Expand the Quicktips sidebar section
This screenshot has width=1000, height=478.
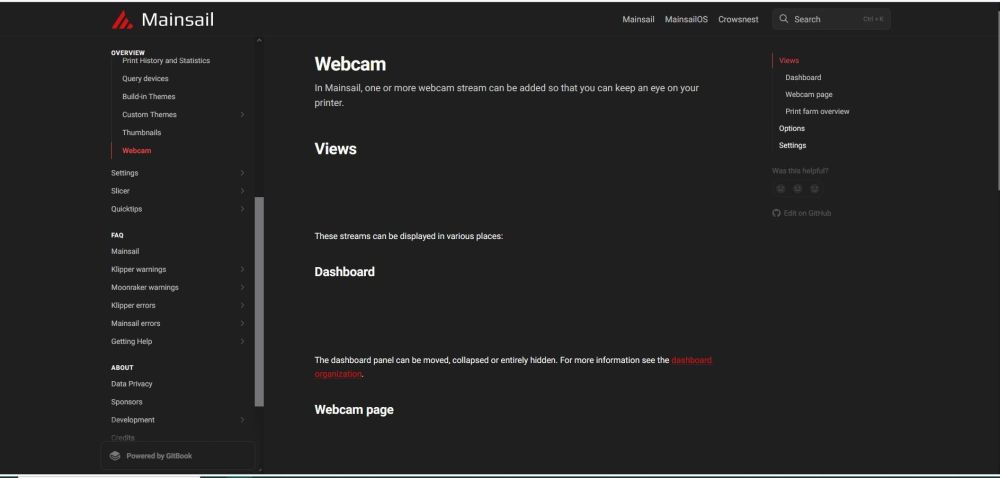(242, 209)
